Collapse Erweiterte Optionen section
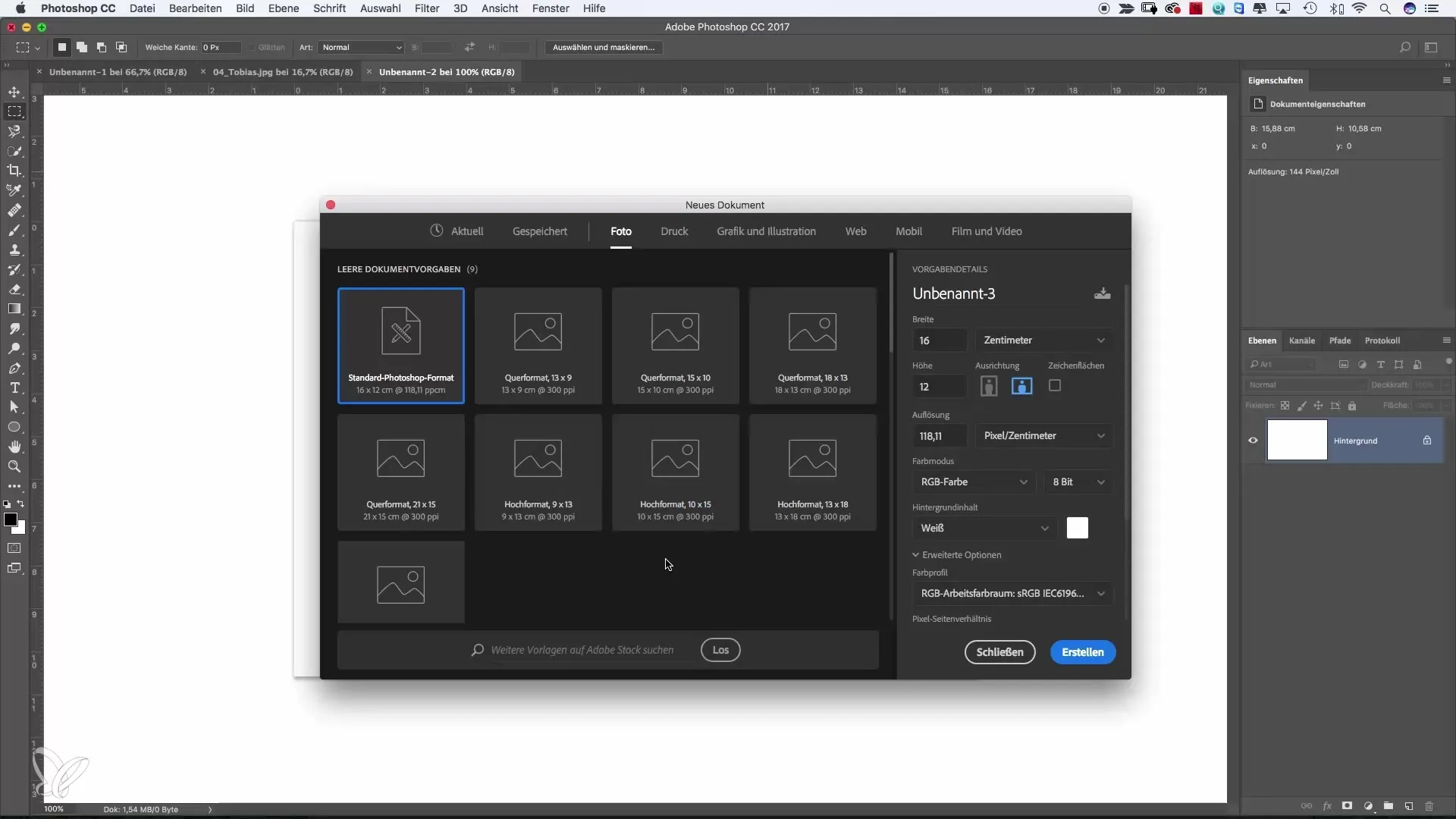 pos(957,555)
